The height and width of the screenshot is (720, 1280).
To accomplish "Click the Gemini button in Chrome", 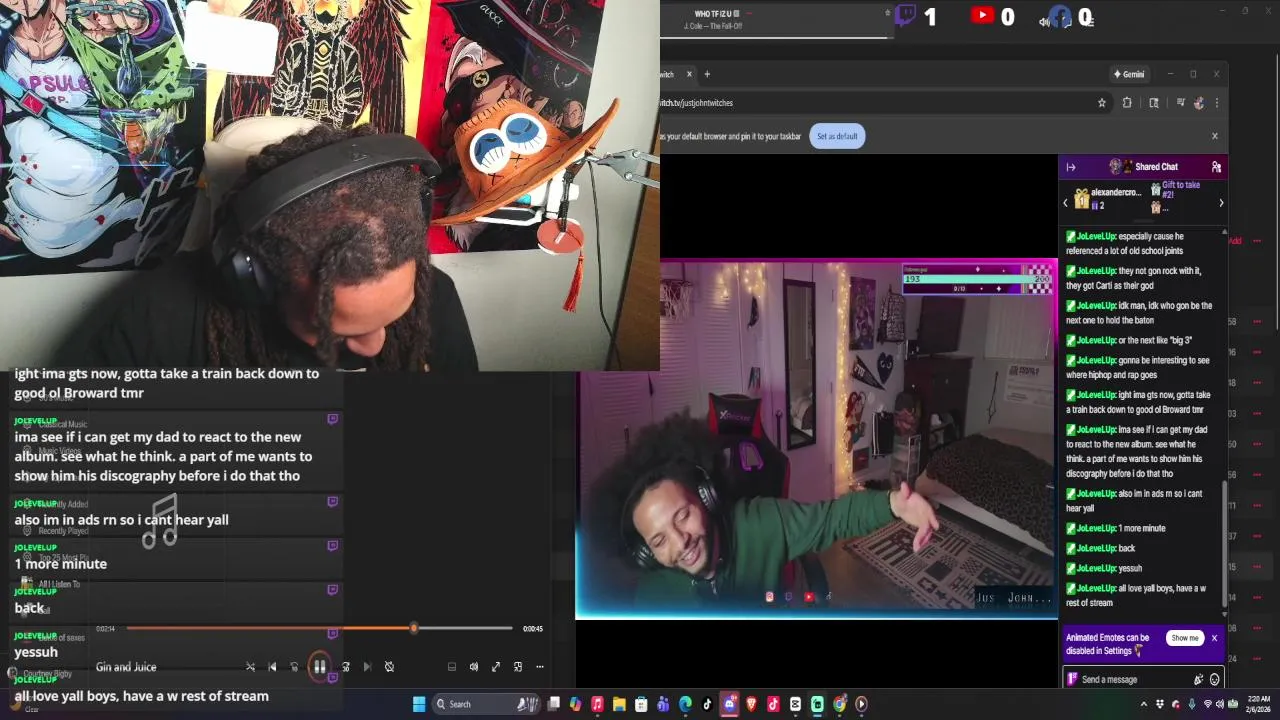I will click(x=1129, y=74).
